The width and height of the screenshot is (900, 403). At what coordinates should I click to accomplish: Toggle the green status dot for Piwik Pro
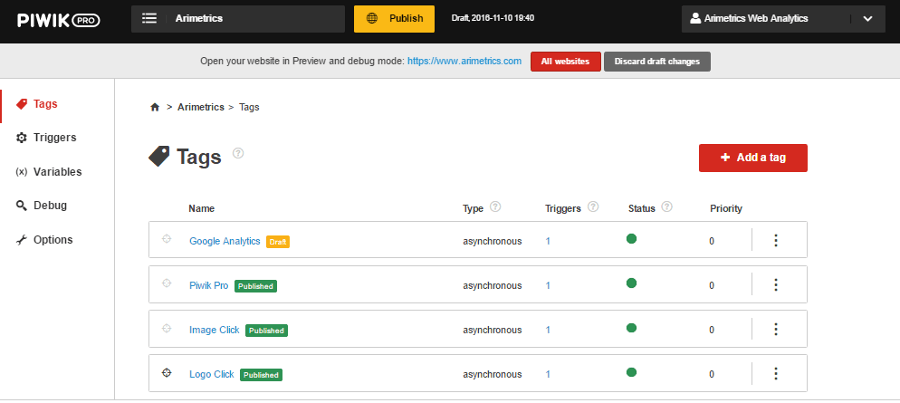click(631, 283)
